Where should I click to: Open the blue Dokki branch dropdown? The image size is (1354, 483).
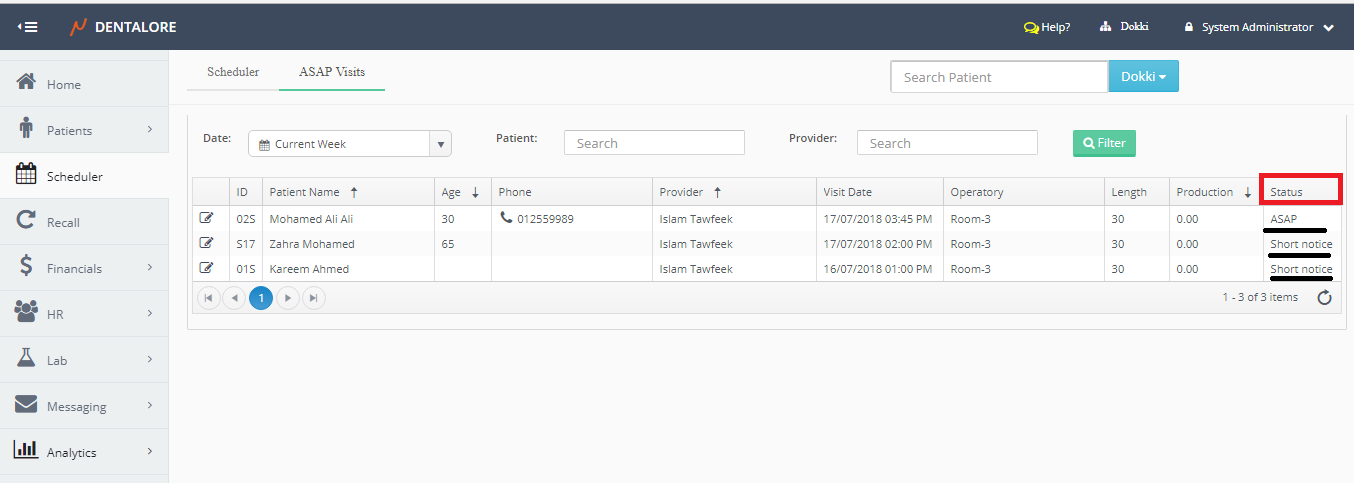click(1143, 76)
